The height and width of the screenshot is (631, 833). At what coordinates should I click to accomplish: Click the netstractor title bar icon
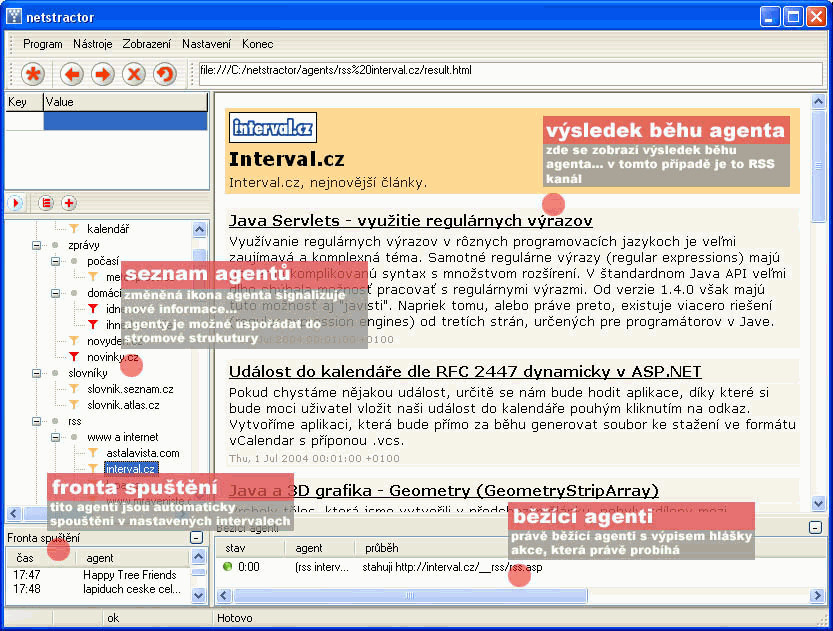(14, 16)
